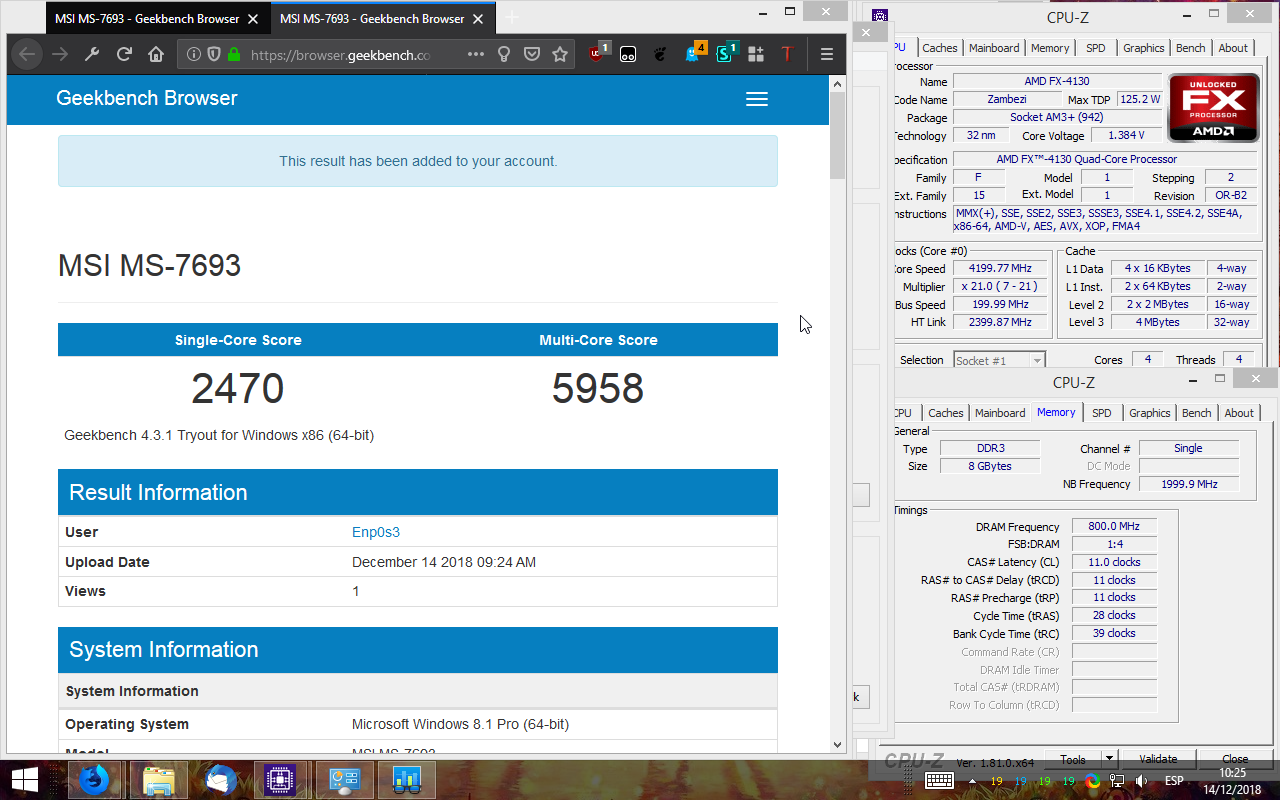Expand the Socket #1 selection dropdown
This screenshot has width=1280, height=800.
pyautogui.click(x=1036, y=360)
